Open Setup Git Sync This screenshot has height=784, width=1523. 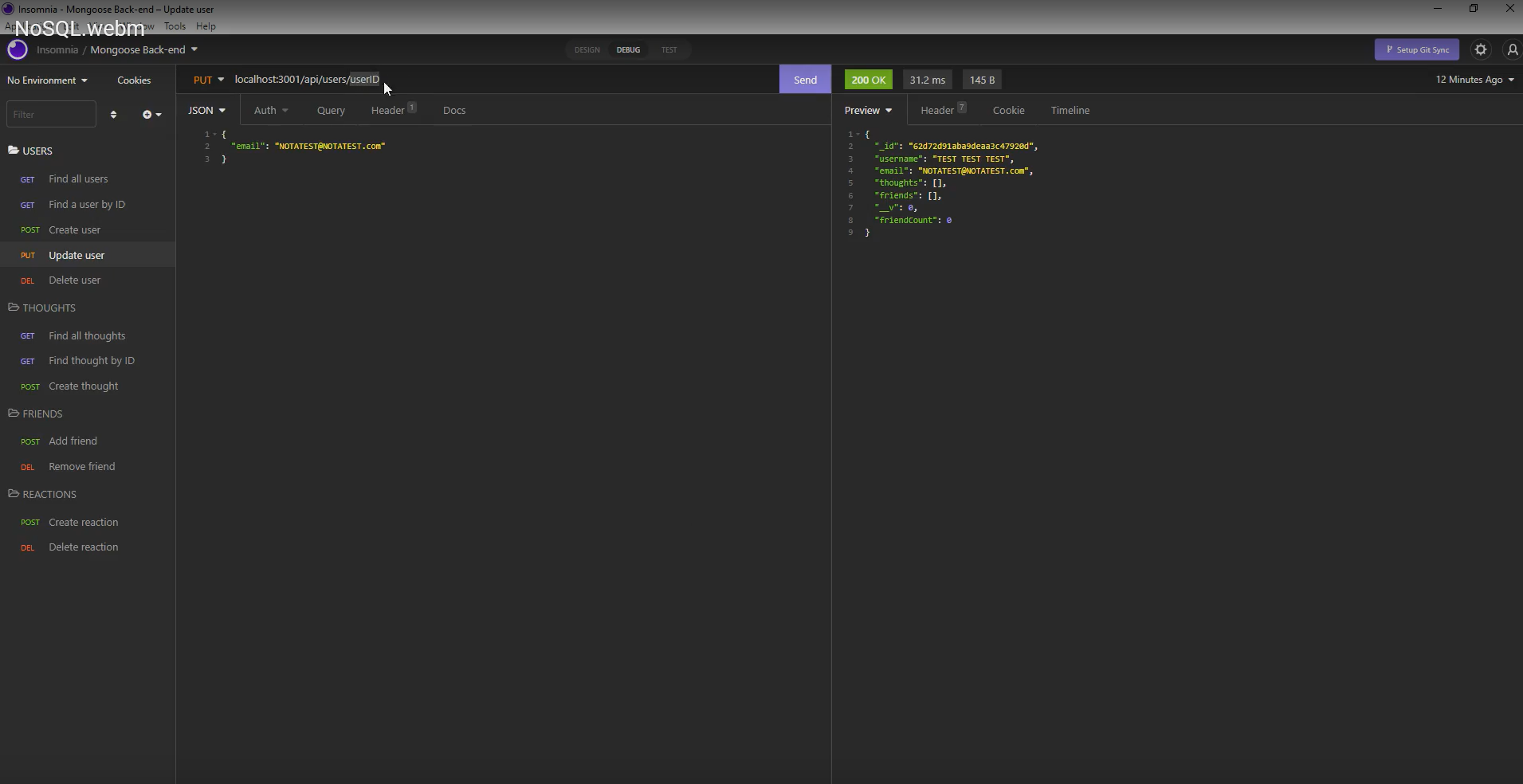[x=1417, y=49]
